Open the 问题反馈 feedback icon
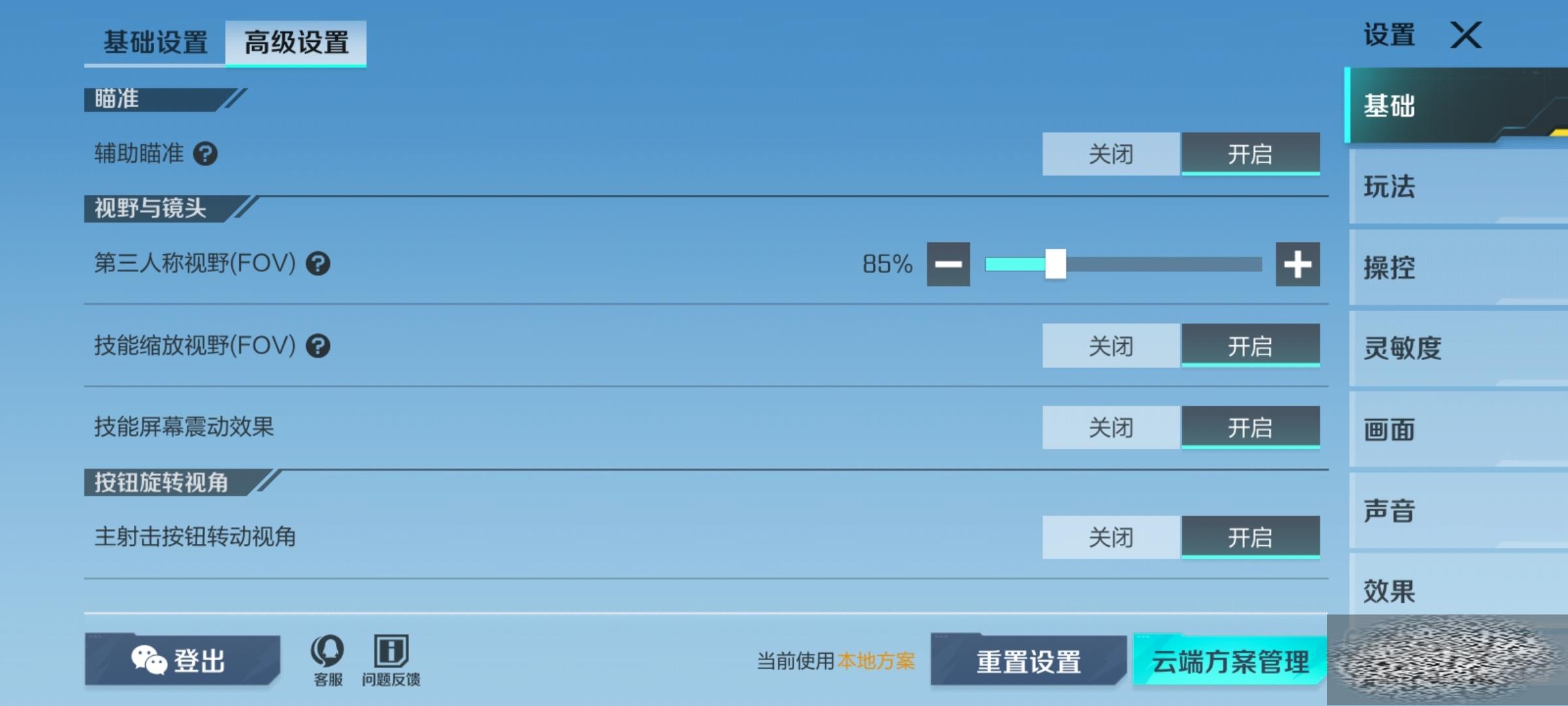This screenshot has height=706, width=1568. click(x=391, y=660)
